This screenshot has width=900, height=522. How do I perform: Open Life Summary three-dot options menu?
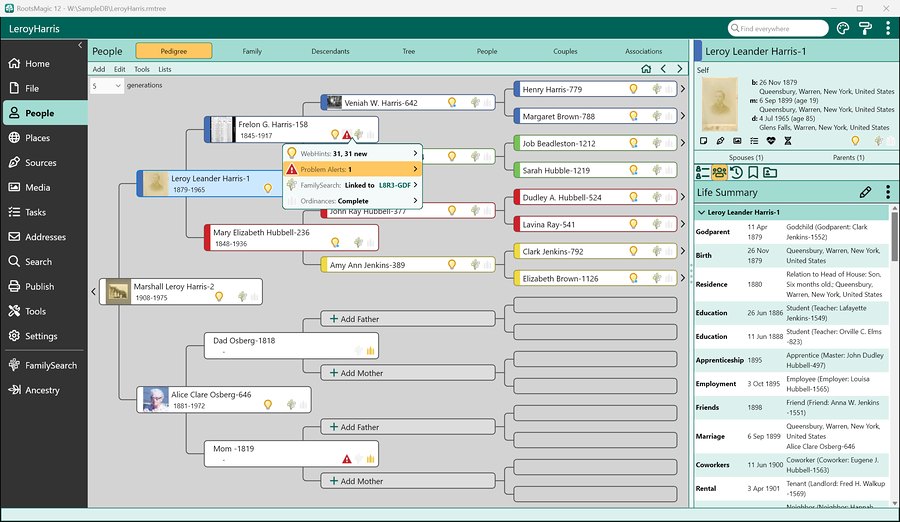(x=887, y=192)
